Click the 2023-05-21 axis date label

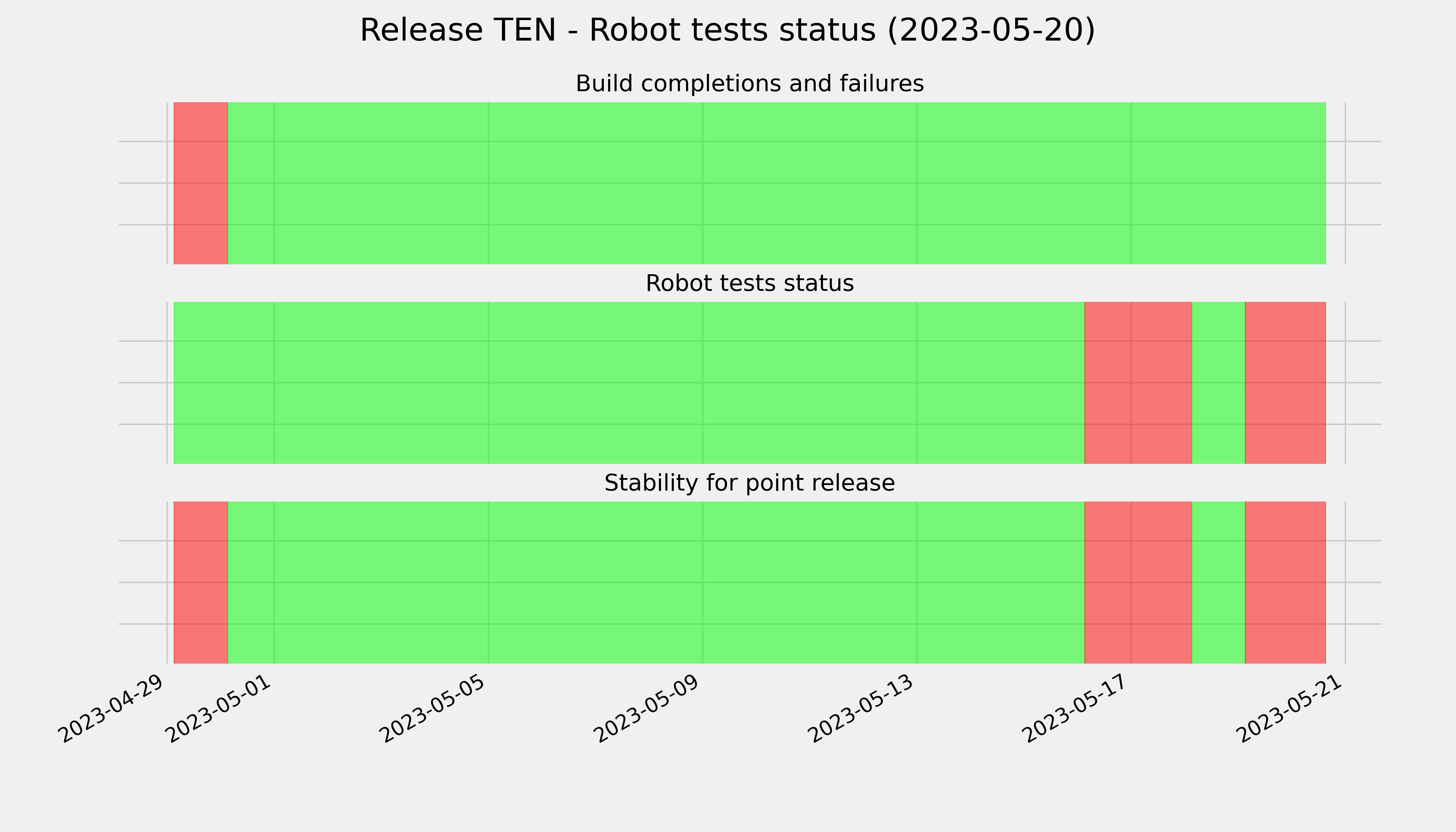(1290, 709)
